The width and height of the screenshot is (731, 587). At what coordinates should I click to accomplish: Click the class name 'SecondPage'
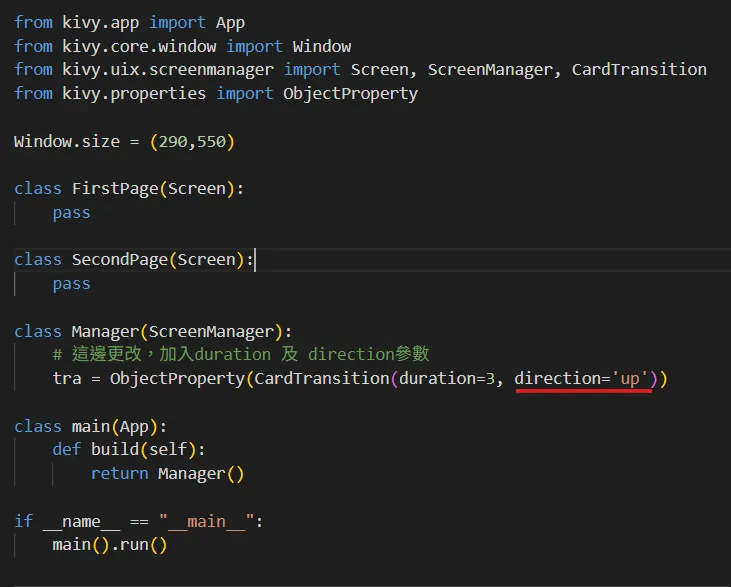[x=120, y=260]
